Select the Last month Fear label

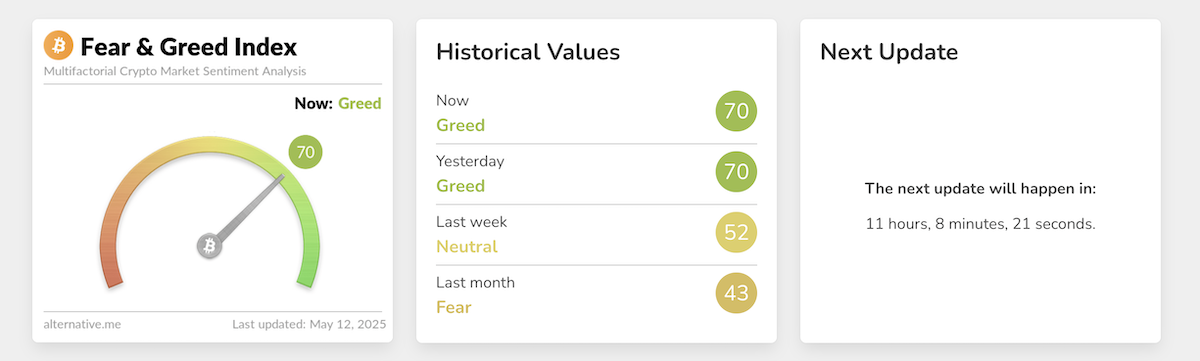pos(454,307)
